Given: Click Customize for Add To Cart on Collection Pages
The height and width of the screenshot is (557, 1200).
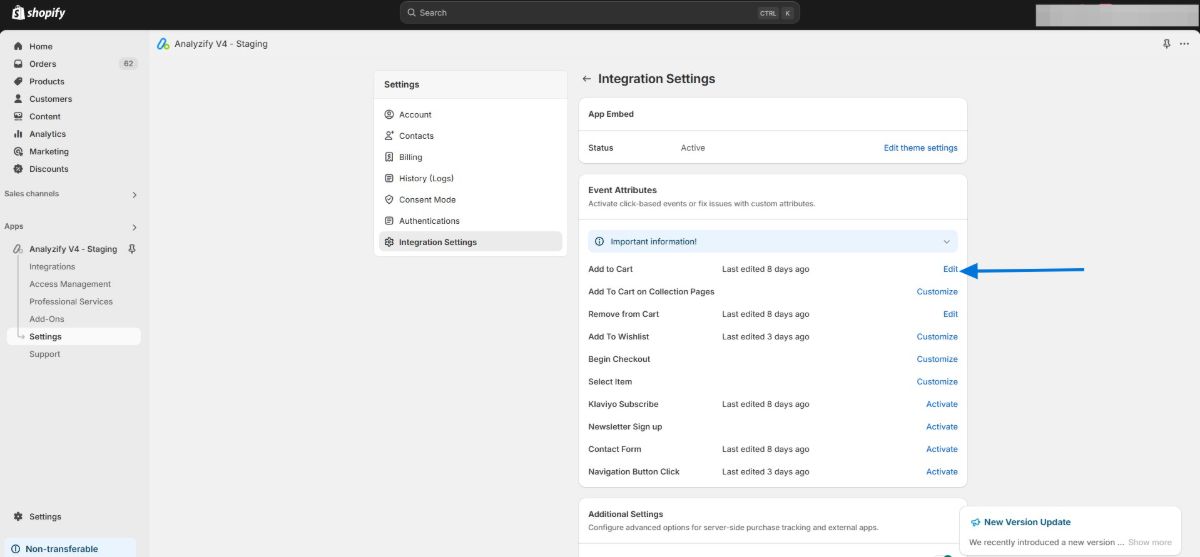Looking at the screenshot, I should [937, 292].
